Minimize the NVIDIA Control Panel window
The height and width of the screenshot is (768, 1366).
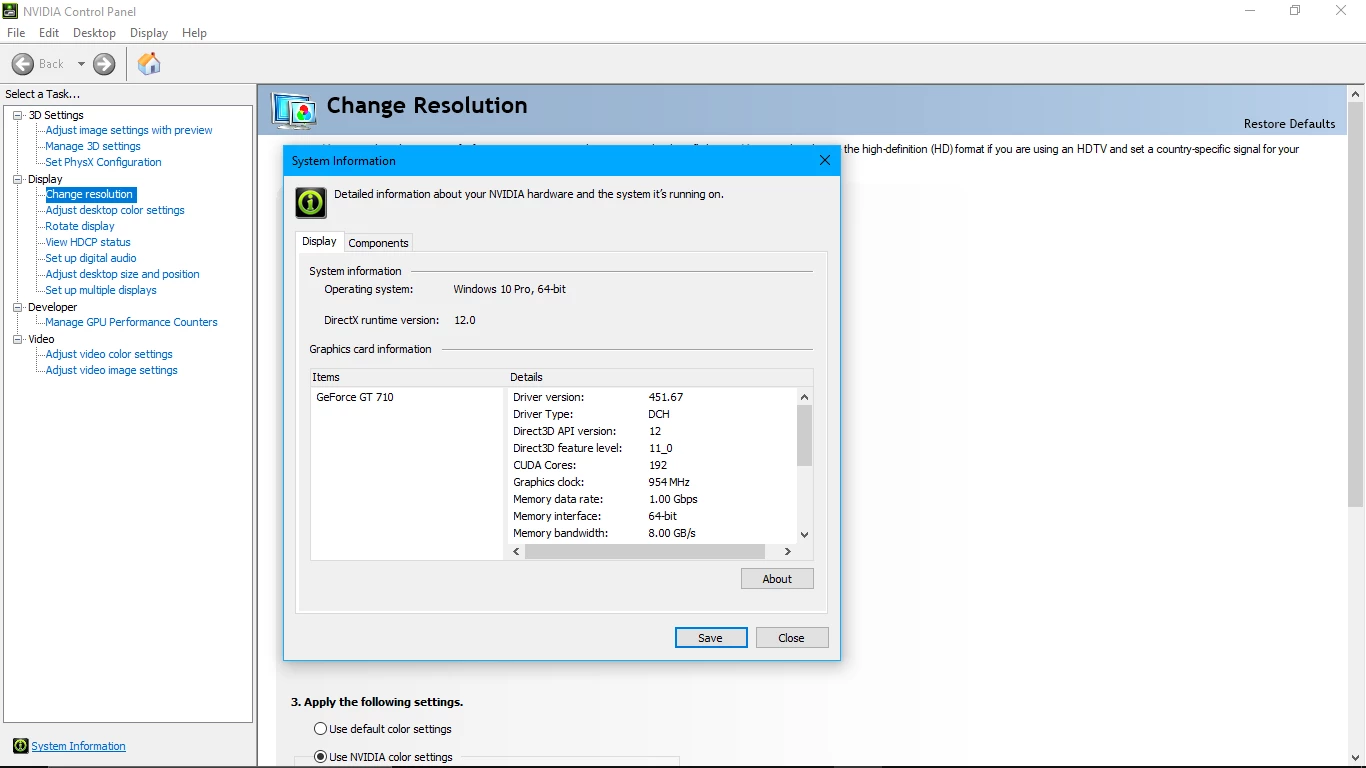[1250, 11]
